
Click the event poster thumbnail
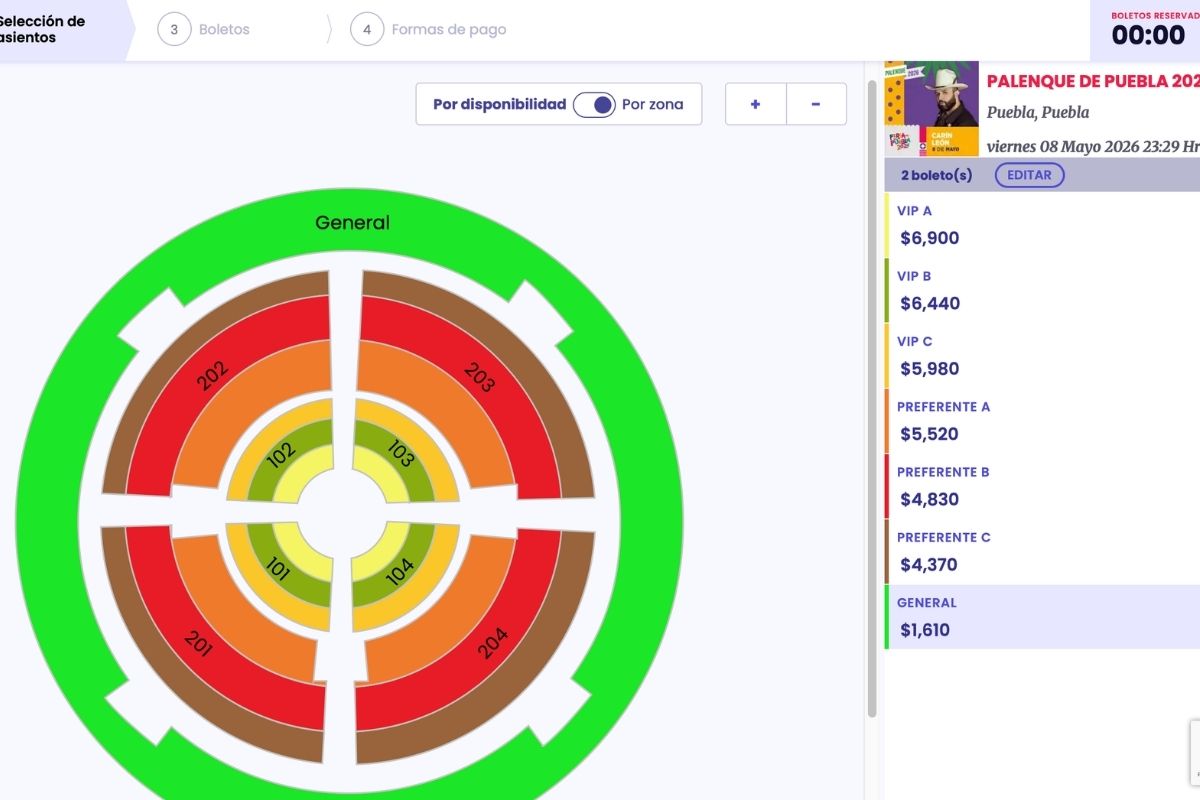[931, 108]
